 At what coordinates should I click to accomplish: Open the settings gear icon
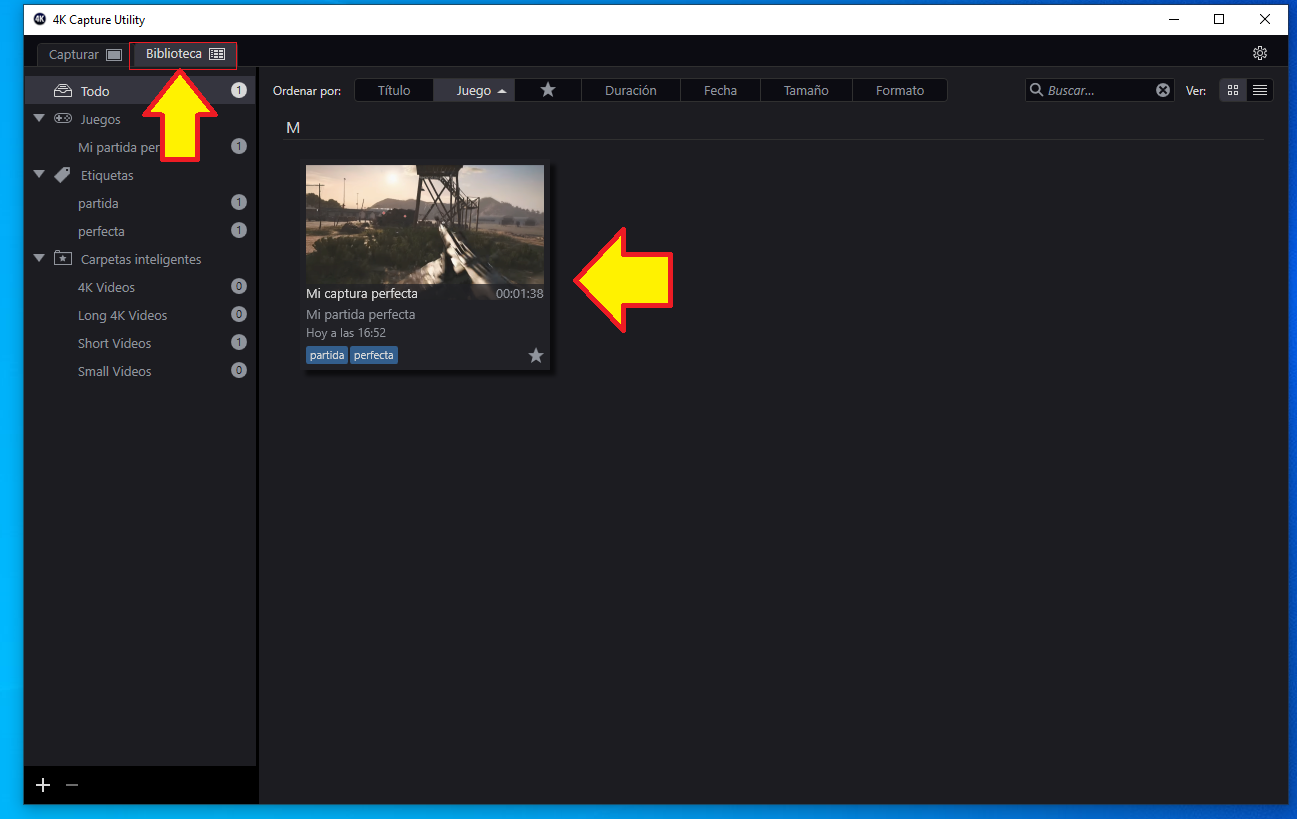(x=1260, y=53)
